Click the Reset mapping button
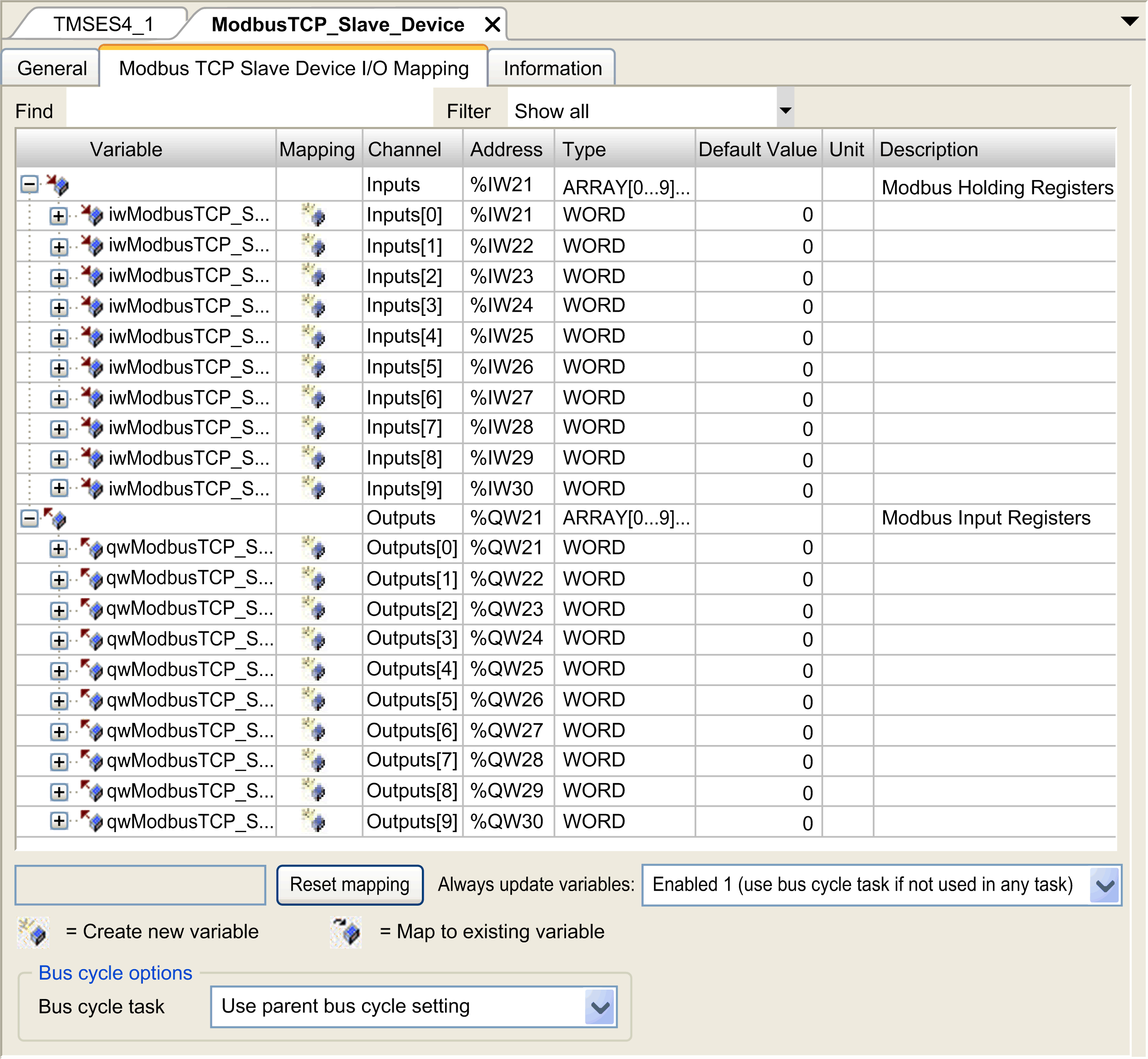The height and width of the screenshot is (1059, 1148). tap(349, 884)
